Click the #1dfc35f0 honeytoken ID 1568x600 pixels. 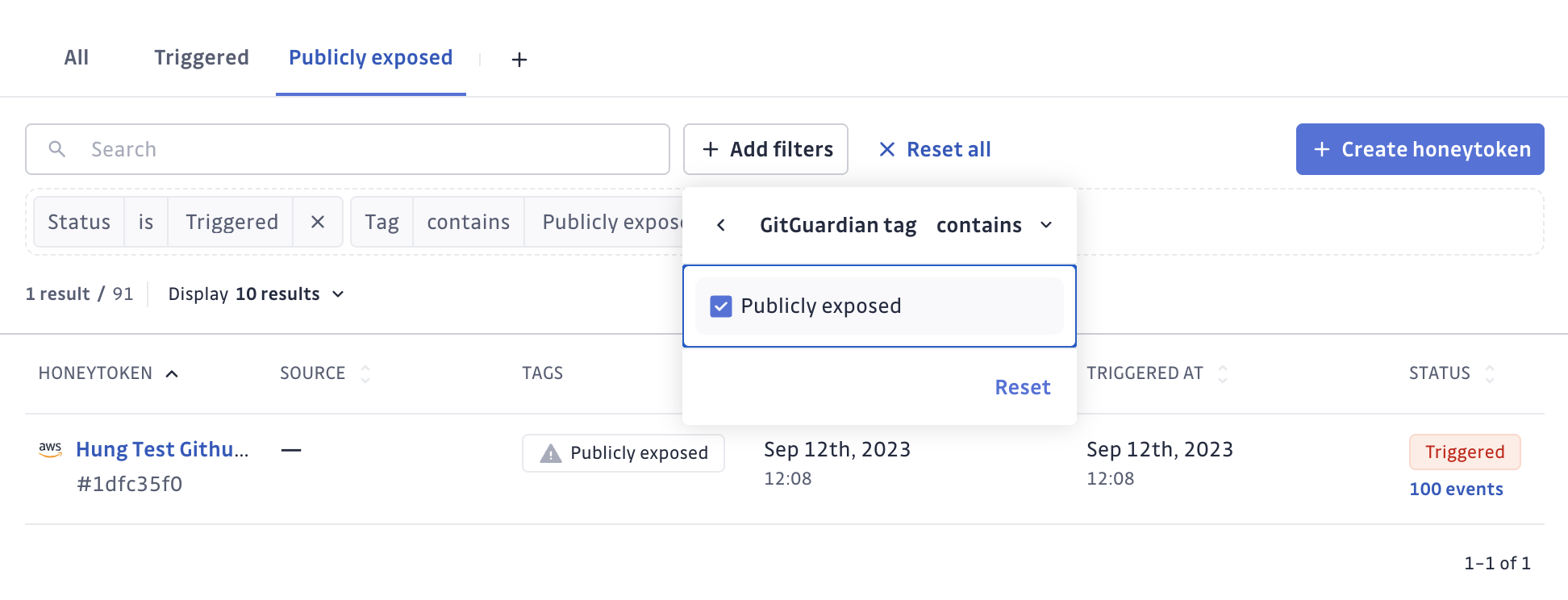pos(129,484)
